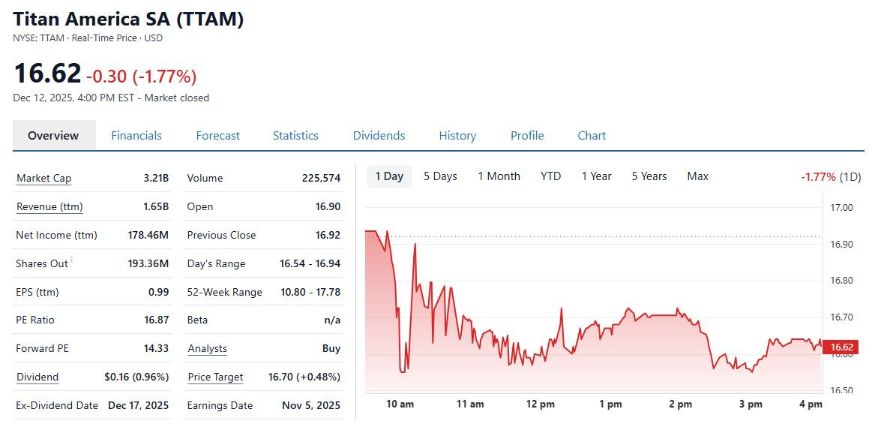Image resolution: width=875 pixels, height=430 pixels.
Task: Select the Max chart range
Action: 698,177
